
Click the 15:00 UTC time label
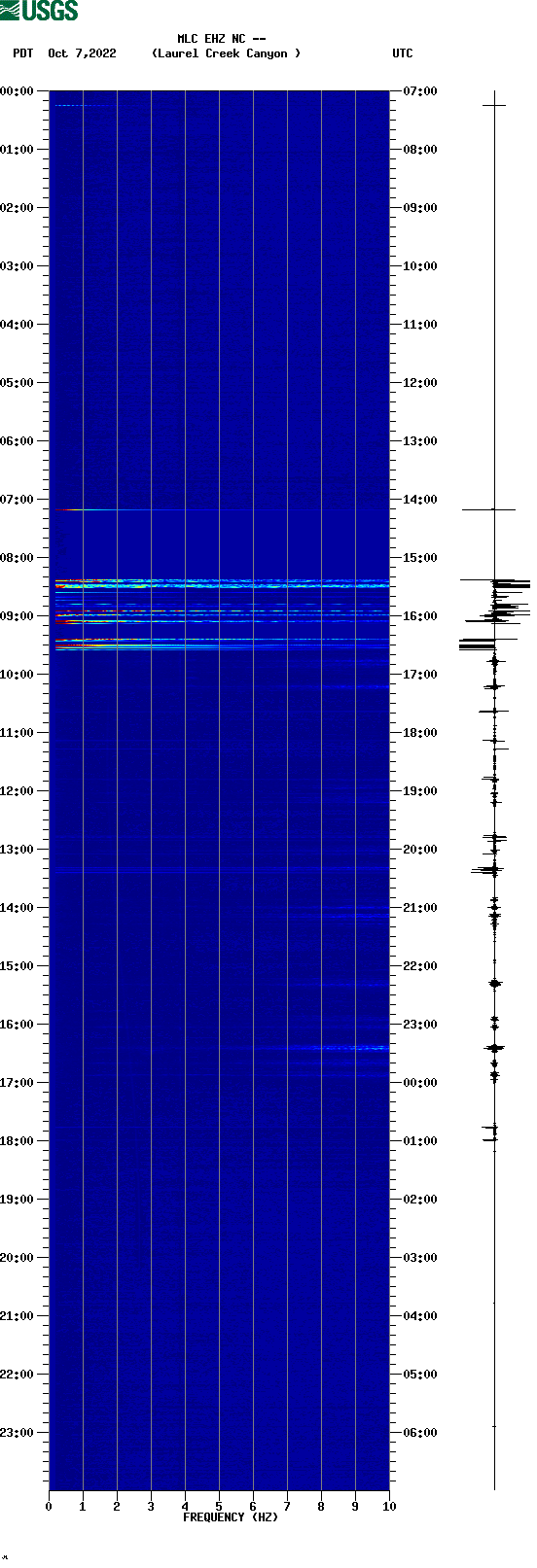[420, 558]
